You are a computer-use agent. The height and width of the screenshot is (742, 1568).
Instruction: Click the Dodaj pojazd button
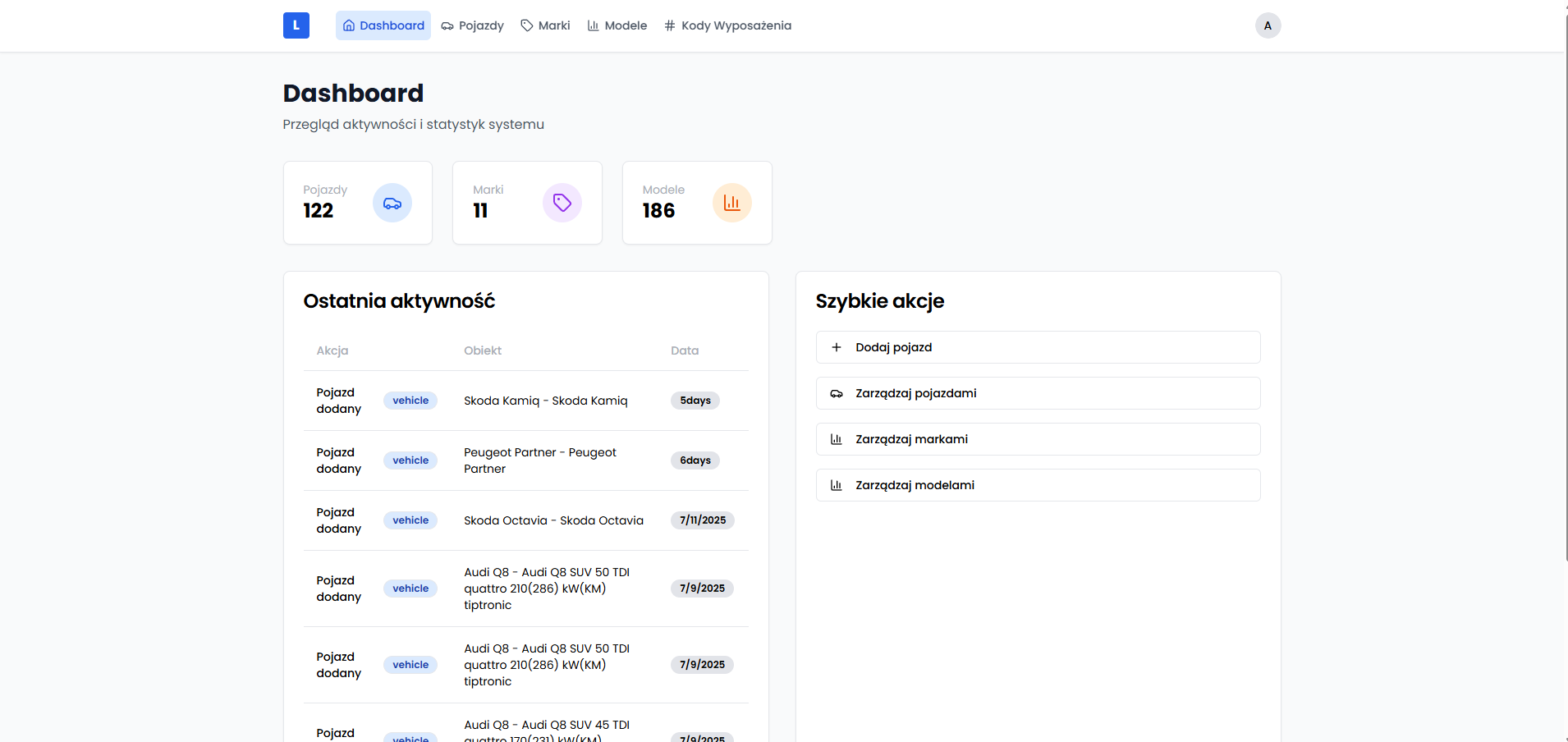tap(1038, 347)
